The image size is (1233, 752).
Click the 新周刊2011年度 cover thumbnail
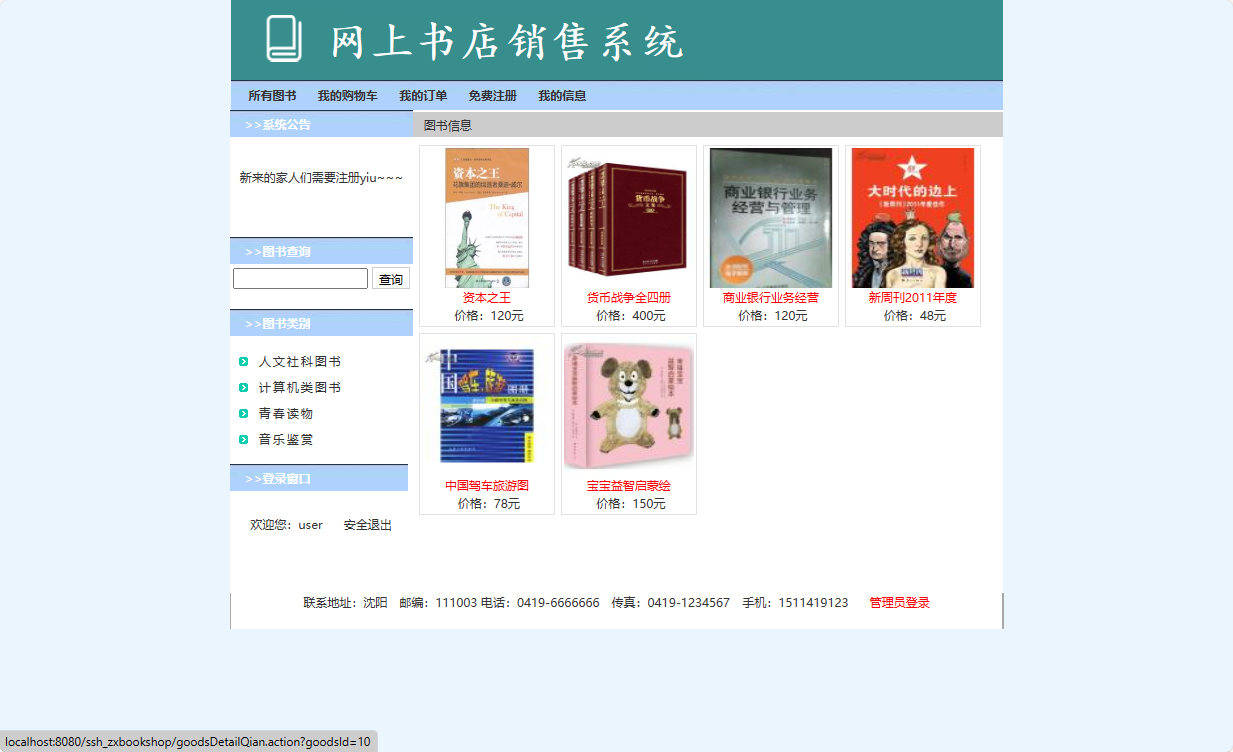pyautogui.click(x=912, y=217)
